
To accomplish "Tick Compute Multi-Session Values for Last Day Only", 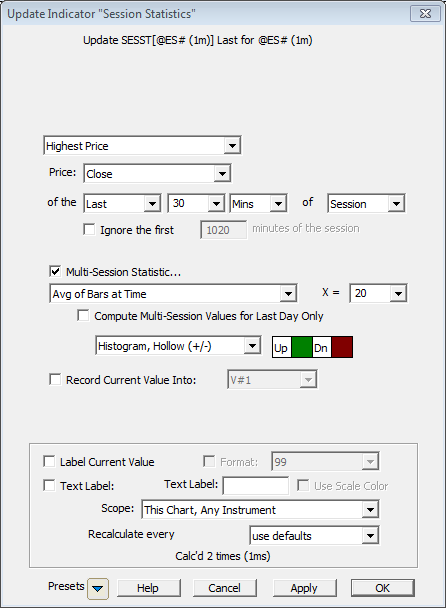I will (x=83, y=316).
